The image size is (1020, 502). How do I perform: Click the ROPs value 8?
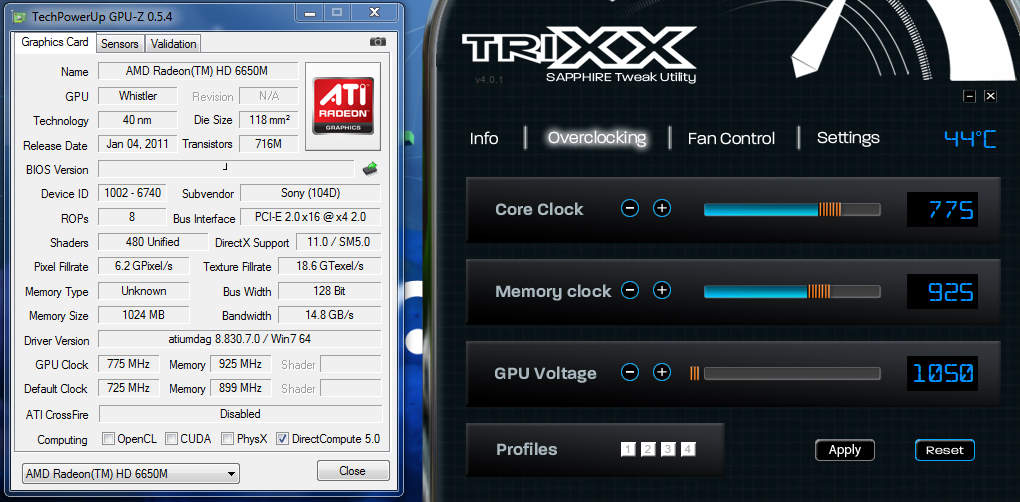[x=132, y=217]
